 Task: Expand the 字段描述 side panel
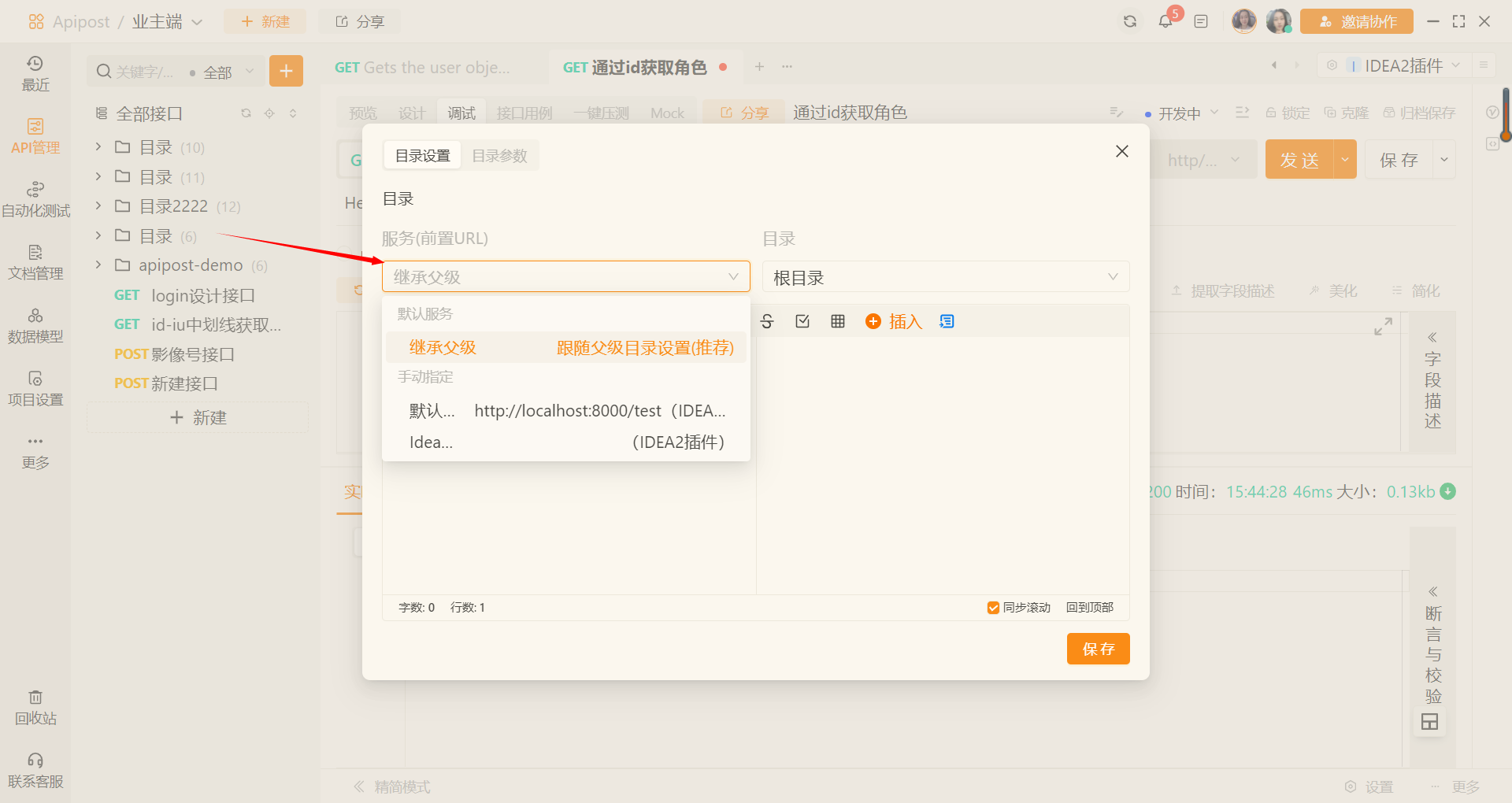coord(1432,381)
